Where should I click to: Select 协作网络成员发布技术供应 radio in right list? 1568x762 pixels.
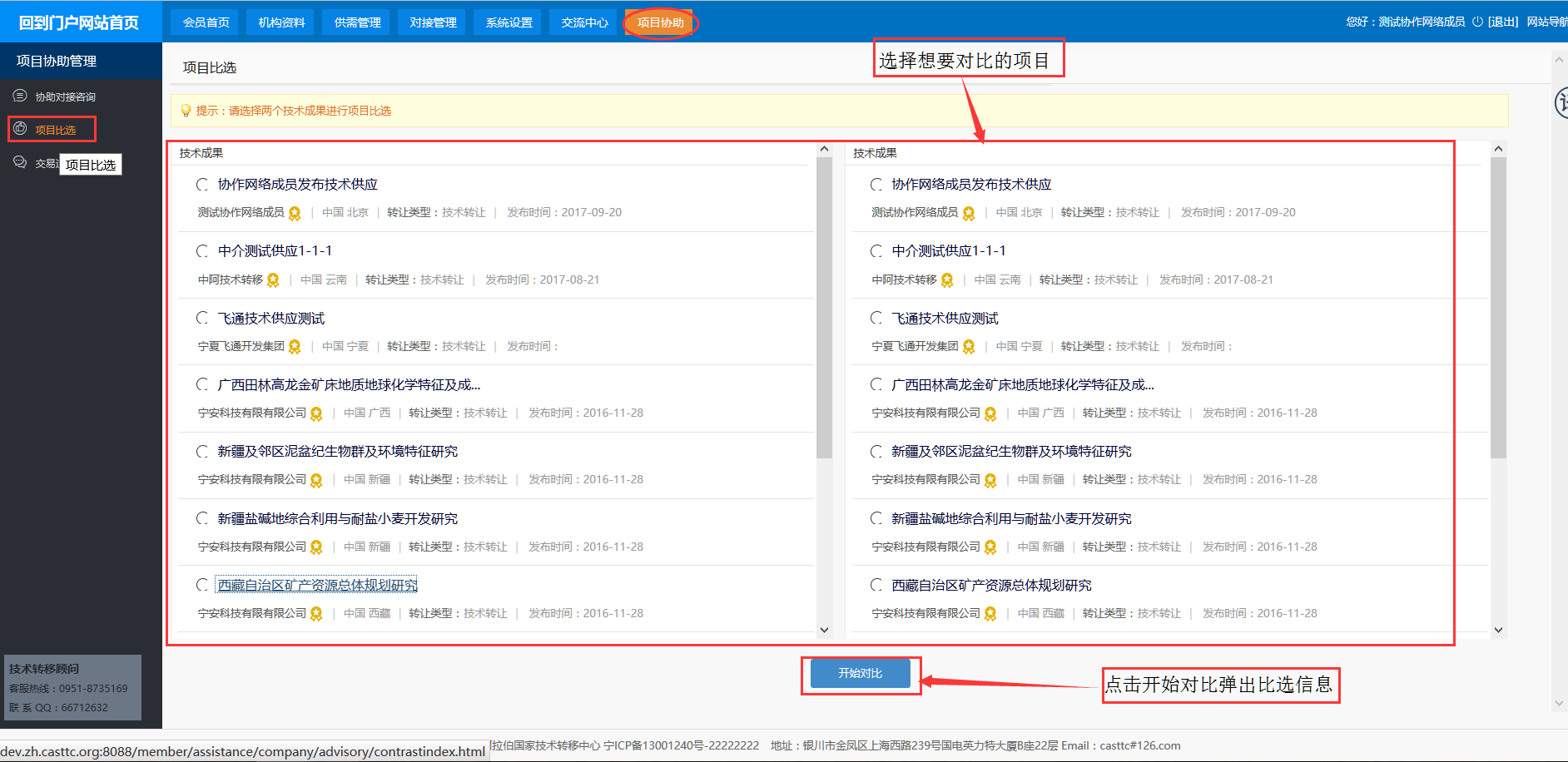pos(876,185)
